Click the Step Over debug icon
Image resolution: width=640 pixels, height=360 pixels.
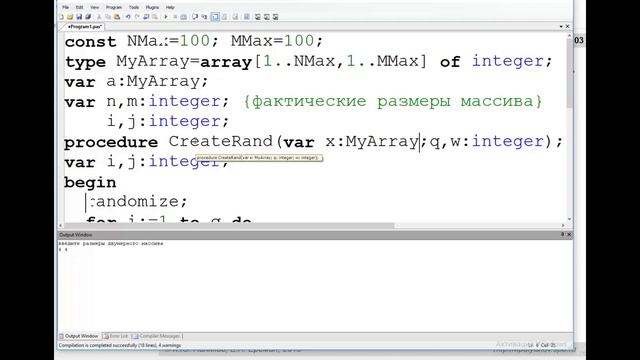pos(195,17)
